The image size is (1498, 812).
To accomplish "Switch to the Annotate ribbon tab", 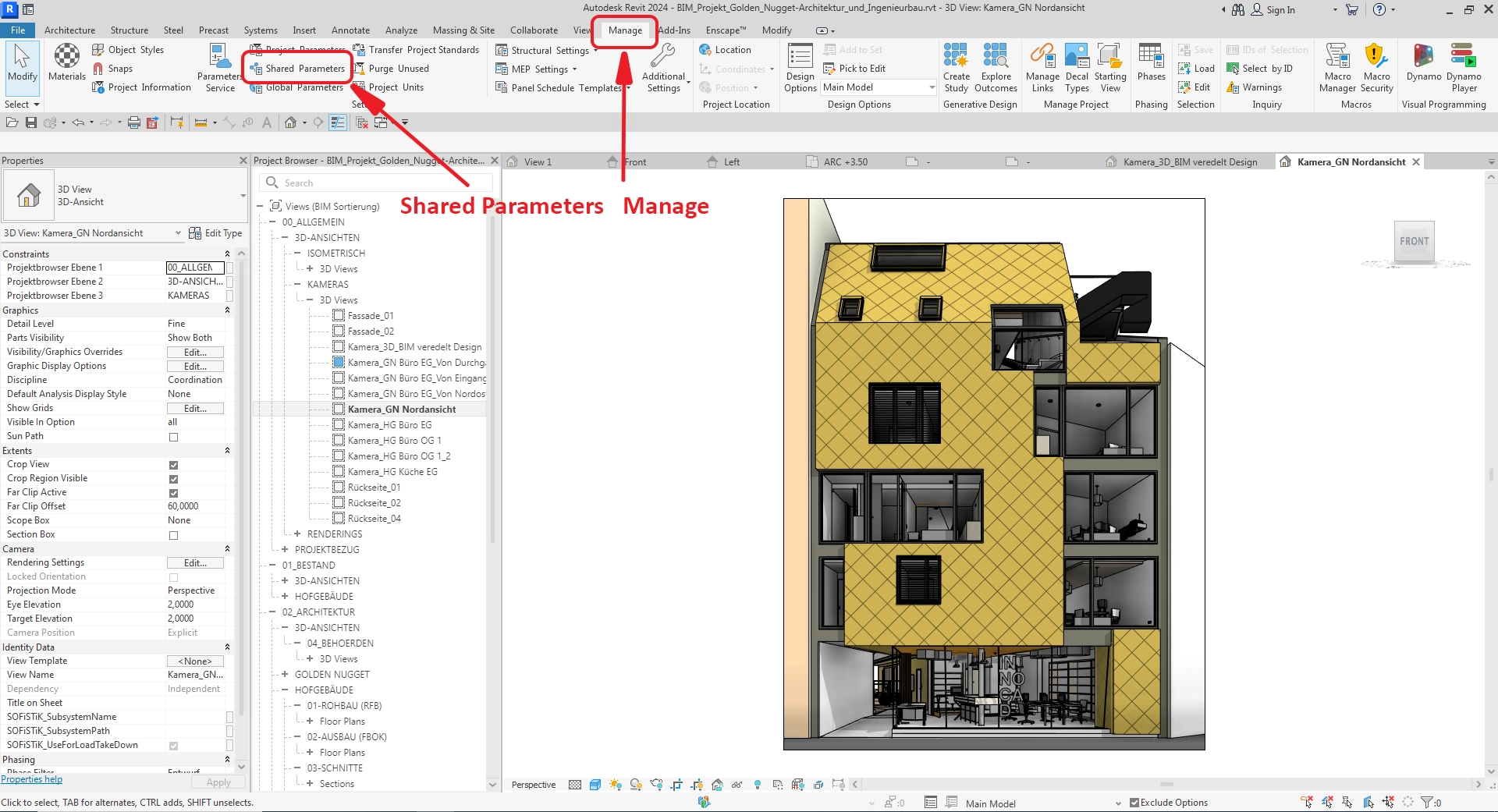I will (x=350, y=30).
